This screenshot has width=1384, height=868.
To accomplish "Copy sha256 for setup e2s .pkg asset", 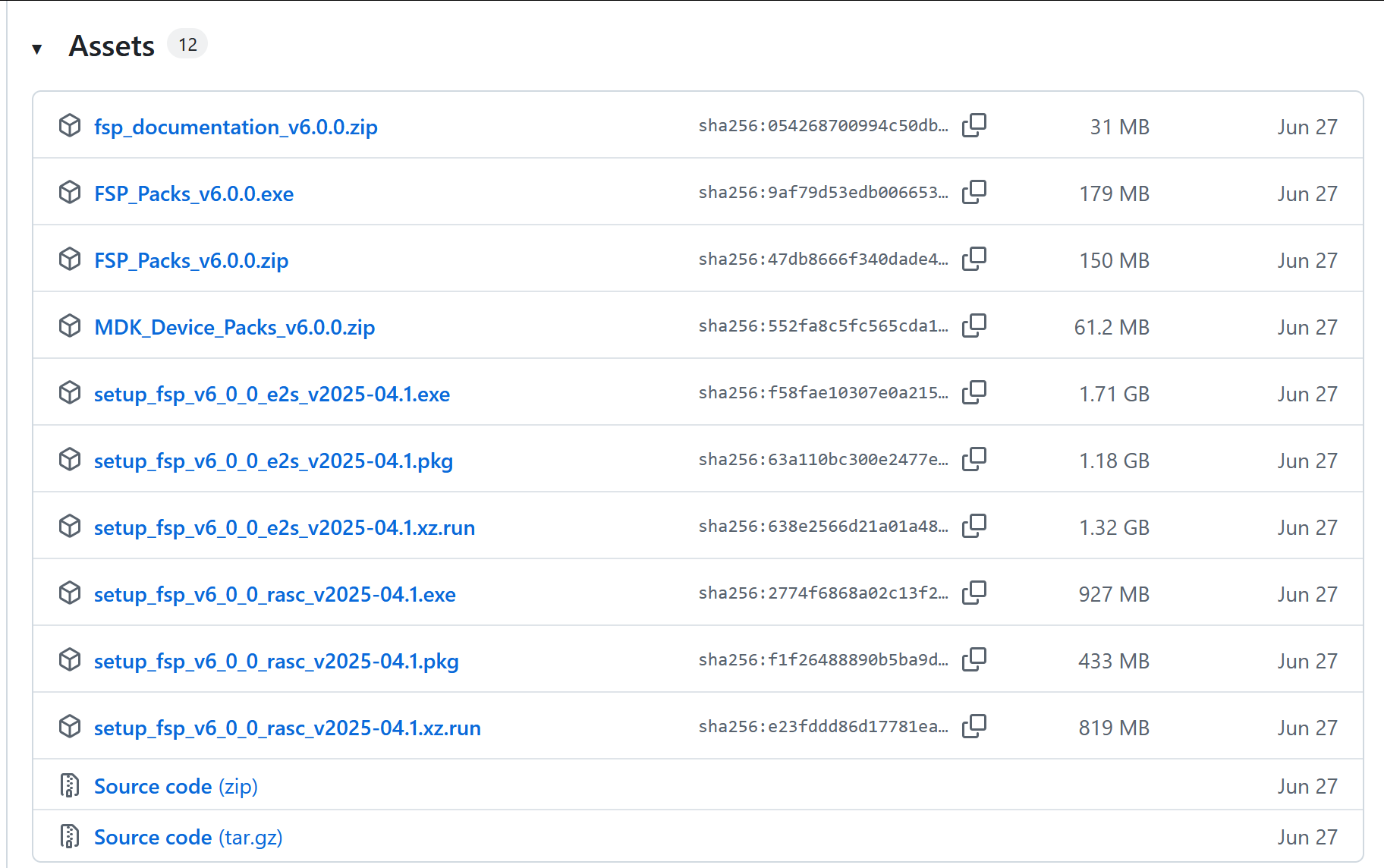I will [974, 459].
